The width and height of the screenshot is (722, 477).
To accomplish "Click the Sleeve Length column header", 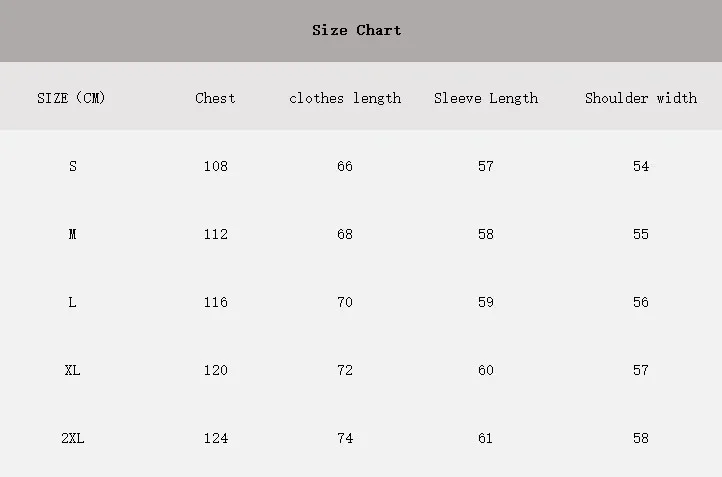I will coord(486,99).
